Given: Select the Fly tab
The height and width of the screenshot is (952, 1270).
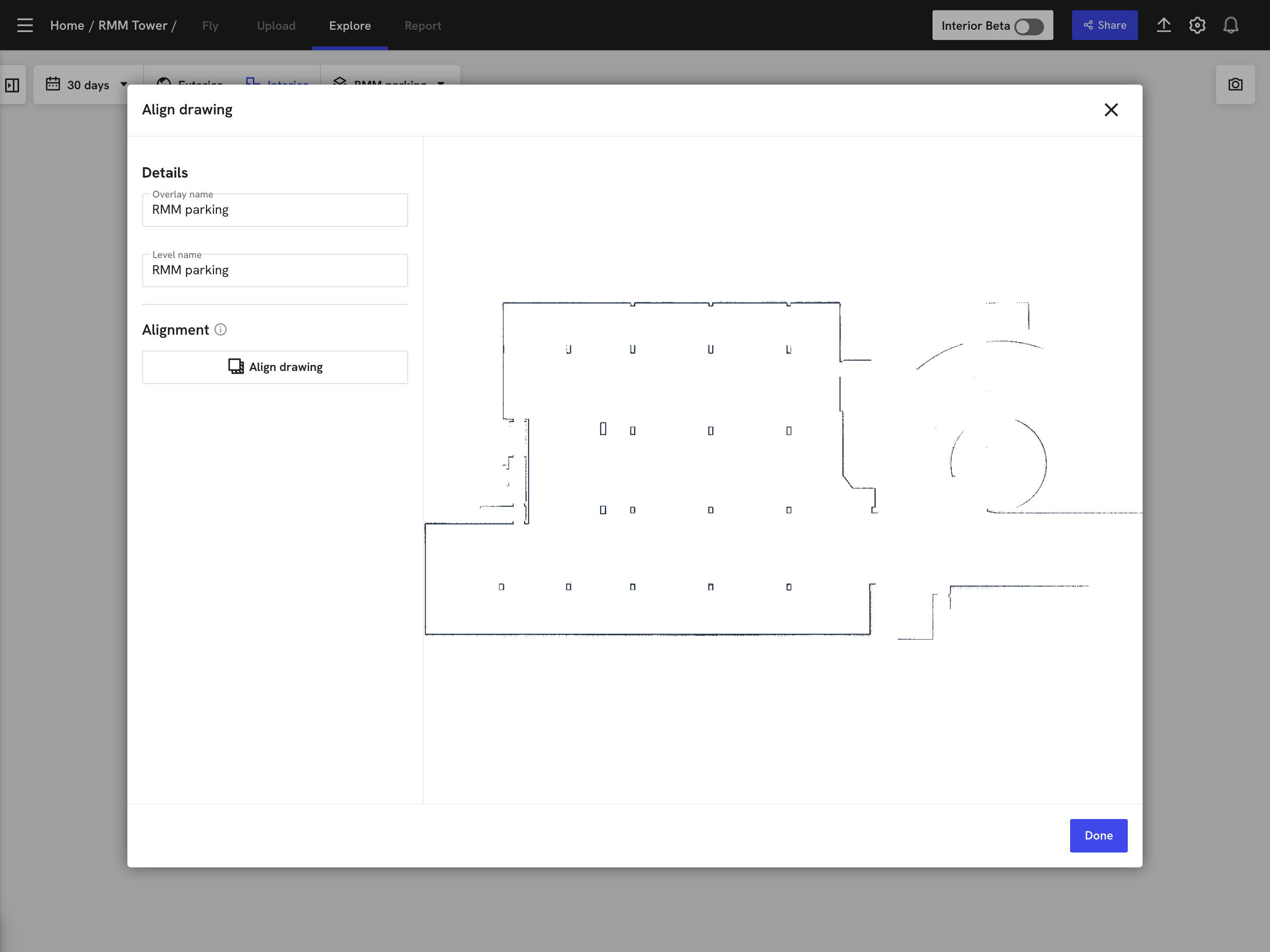Looking at the screenshot, I should (x=210, y=25).
